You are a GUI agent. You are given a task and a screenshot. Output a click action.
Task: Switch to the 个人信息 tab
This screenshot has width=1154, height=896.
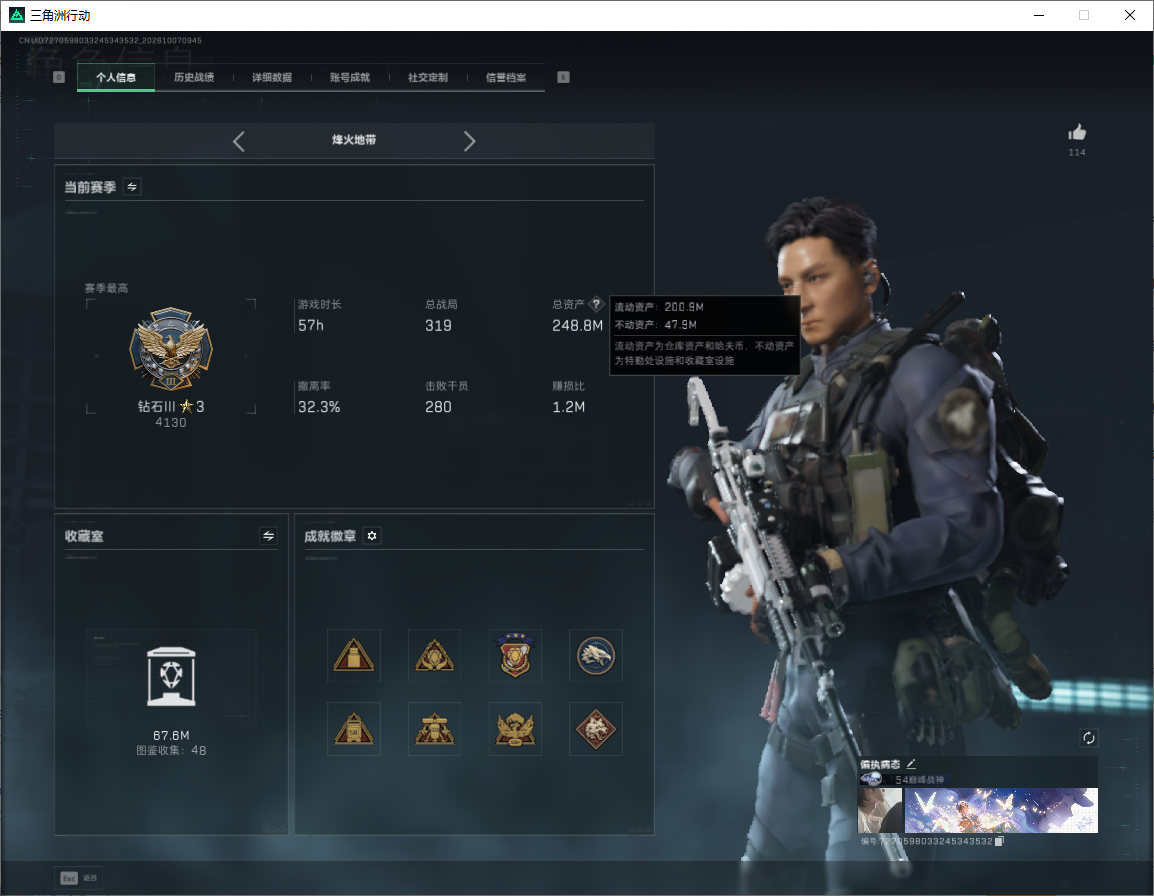pos(116,77)
